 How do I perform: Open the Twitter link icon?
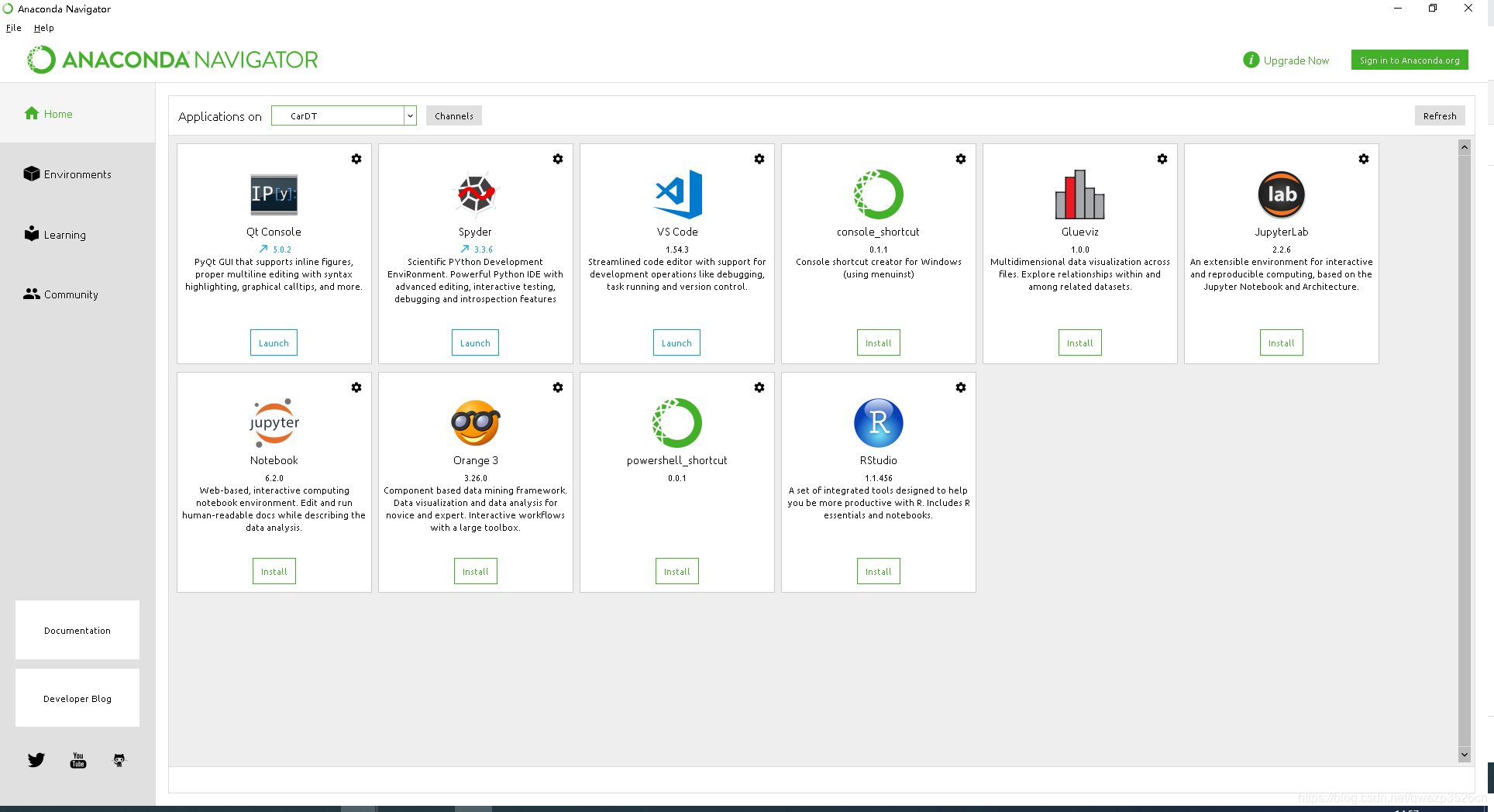[x=36, y=760]
